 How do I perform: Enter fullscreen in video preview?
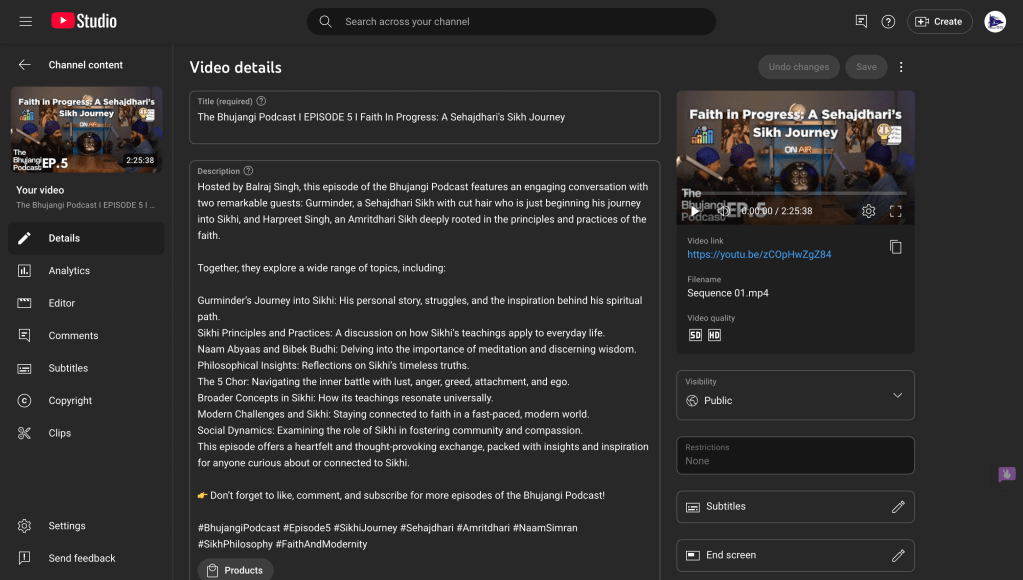click(x=895, y=211)
